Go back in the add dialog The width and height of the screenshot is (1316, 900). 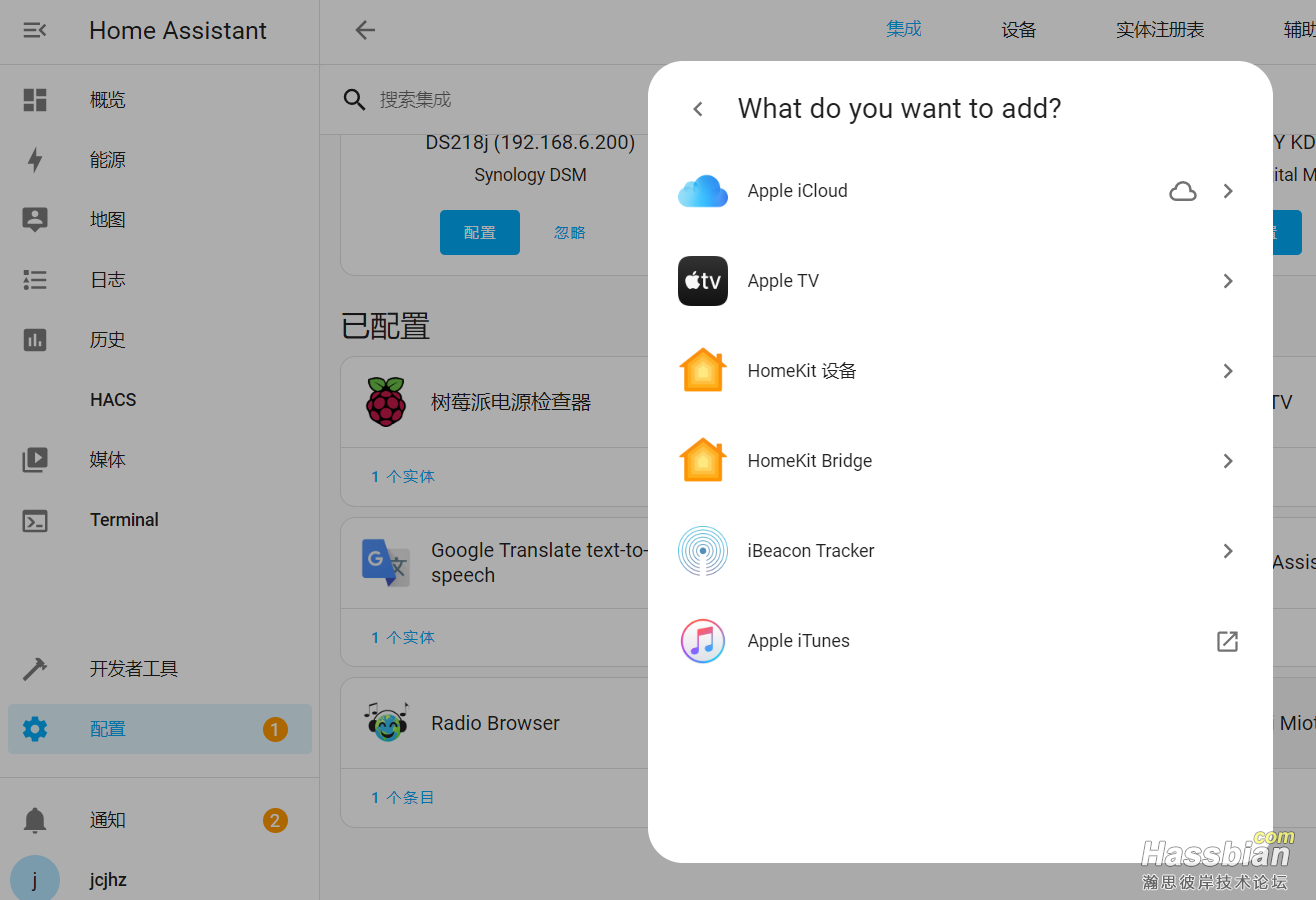(698, 109)
